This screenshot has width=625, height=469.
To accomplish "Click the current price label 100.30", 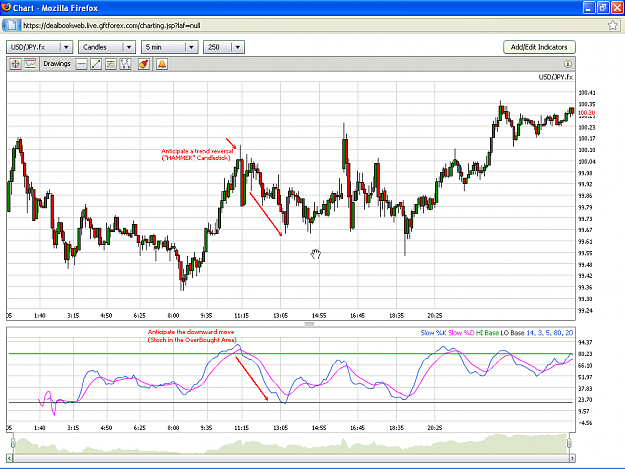I will tap(586, 113).
